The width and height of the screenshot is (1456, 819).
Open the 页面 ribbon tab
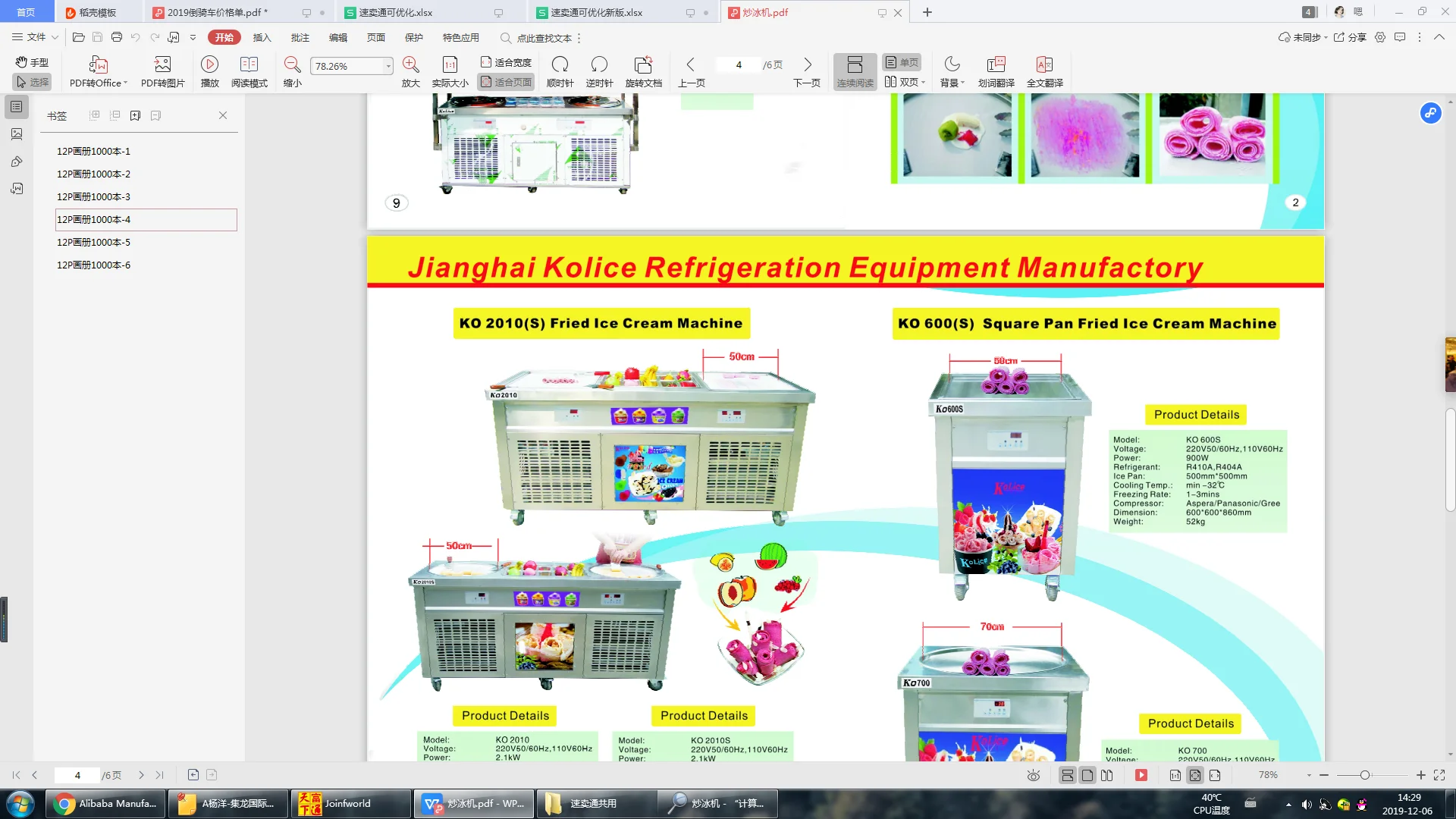pyautogui.click(x=375, y=37)
